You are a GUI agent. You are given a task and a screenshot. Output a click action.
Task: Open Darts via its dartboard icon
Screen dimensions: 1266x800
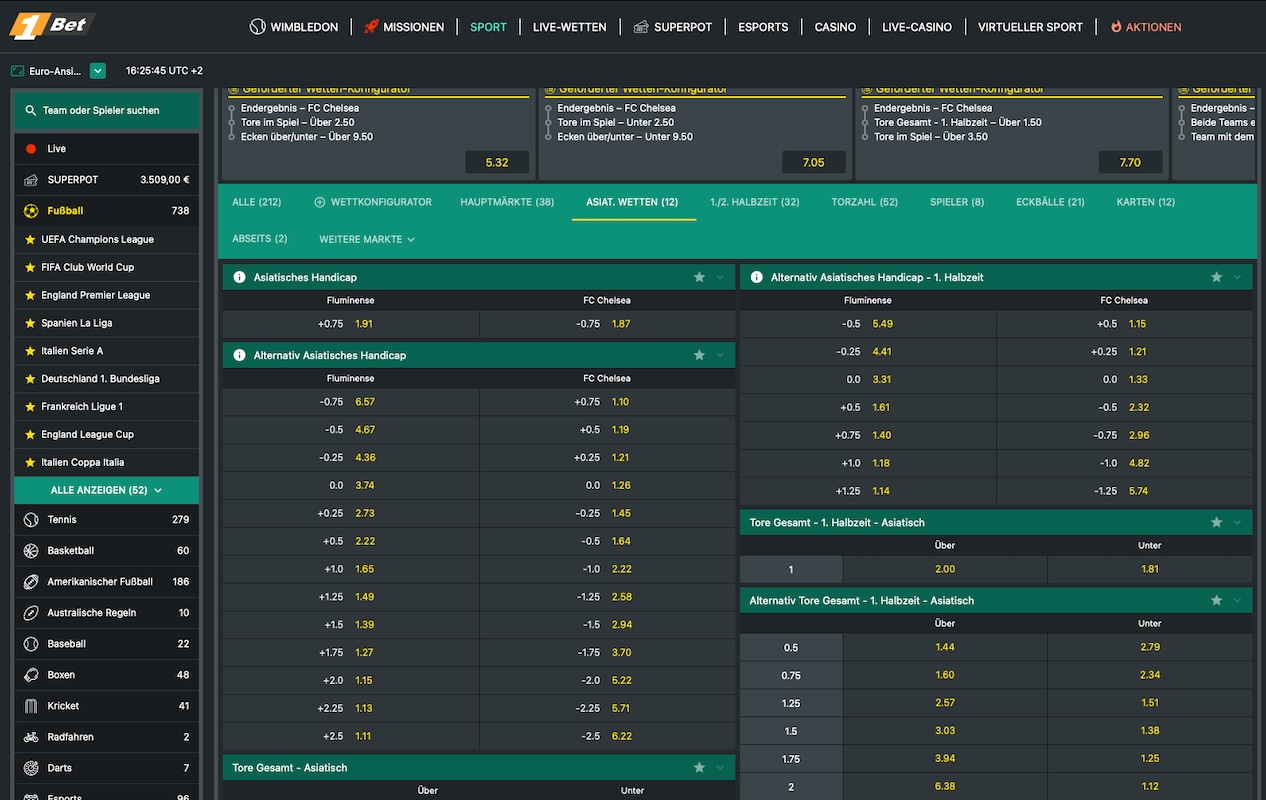tap(29, 767)
